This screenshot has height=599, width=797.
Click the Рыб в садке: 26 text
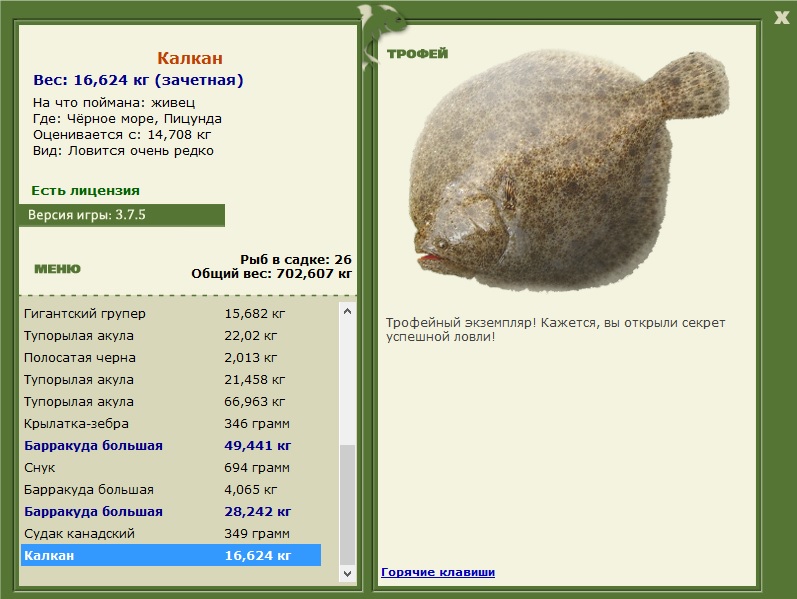pos(296,259)
